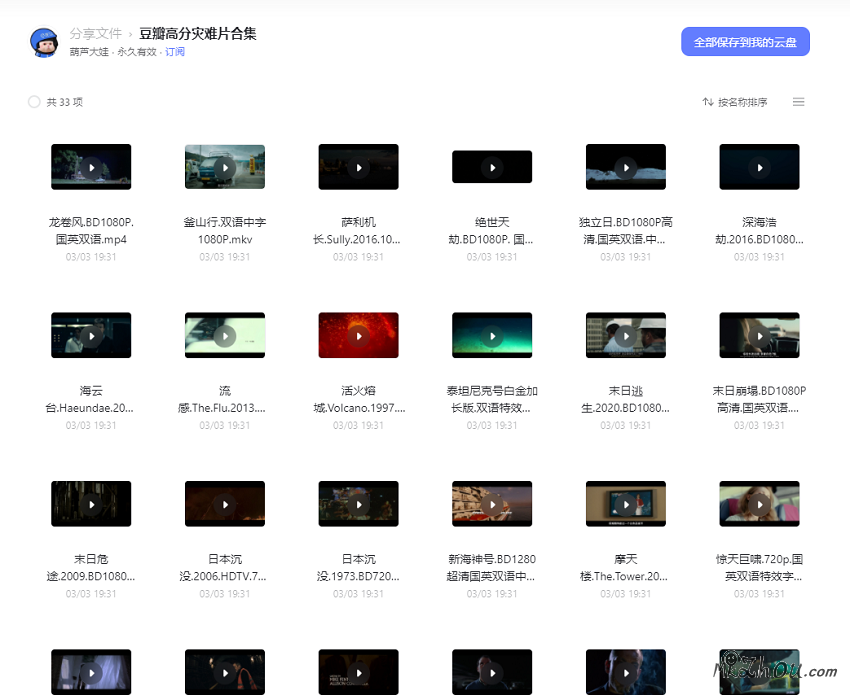Toggle the select-all circle beside 共 33 项
This screenshot has height=695, width=850.
(x=34, y=102)
